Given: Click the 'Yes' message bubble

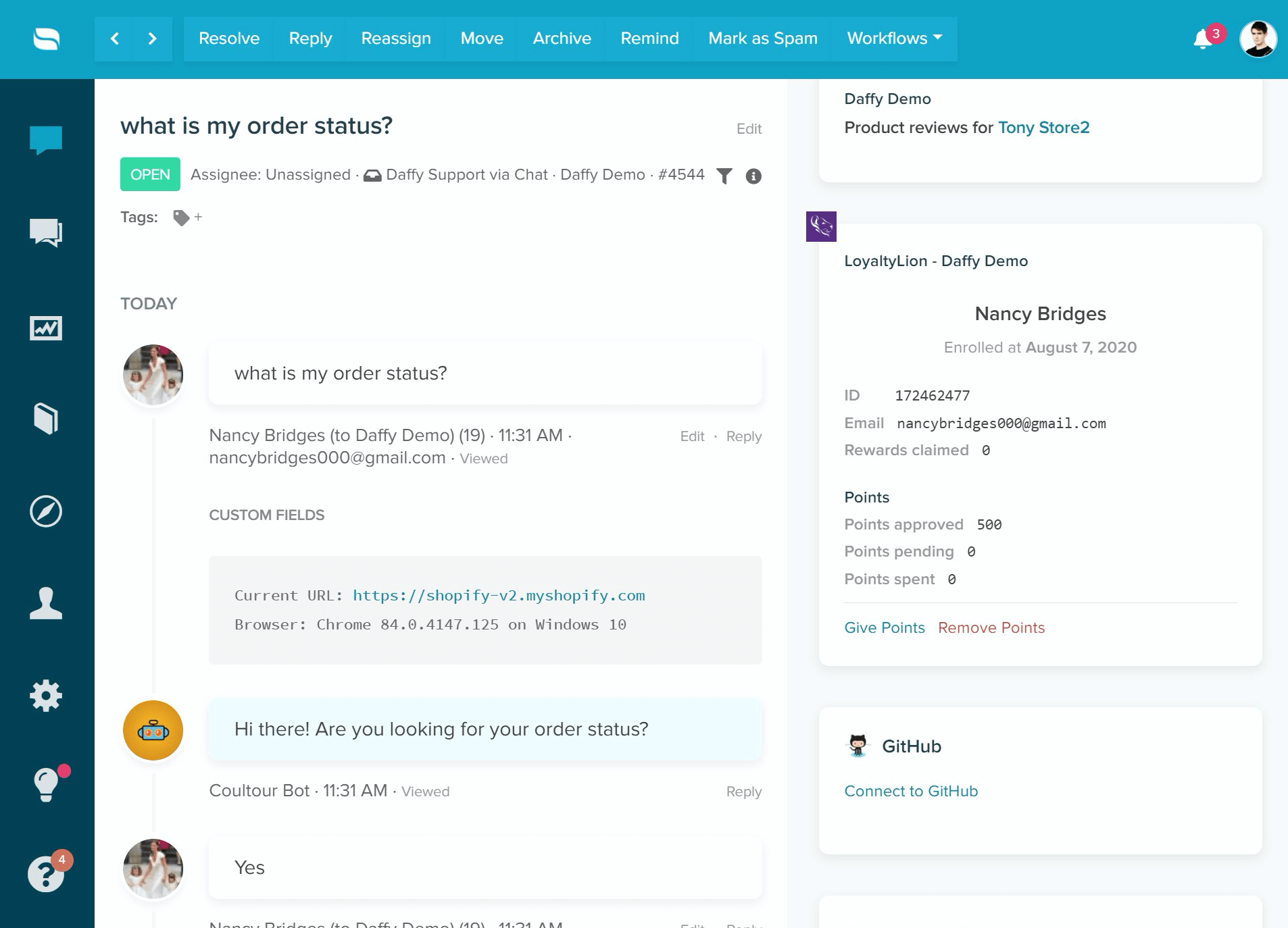Looking at the screenshot, I should pos(485,868).
